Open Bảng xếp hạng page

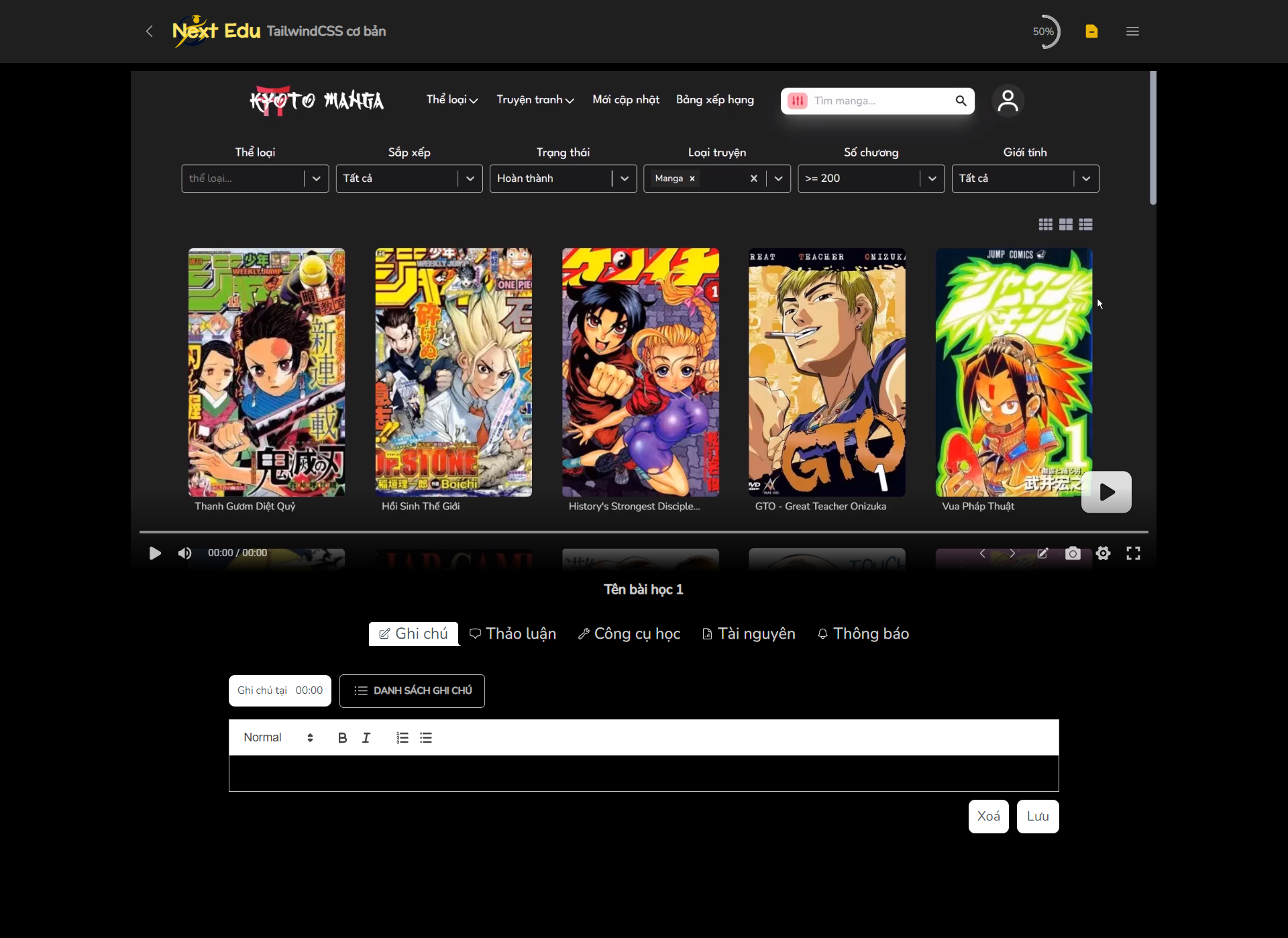(714, 99)
